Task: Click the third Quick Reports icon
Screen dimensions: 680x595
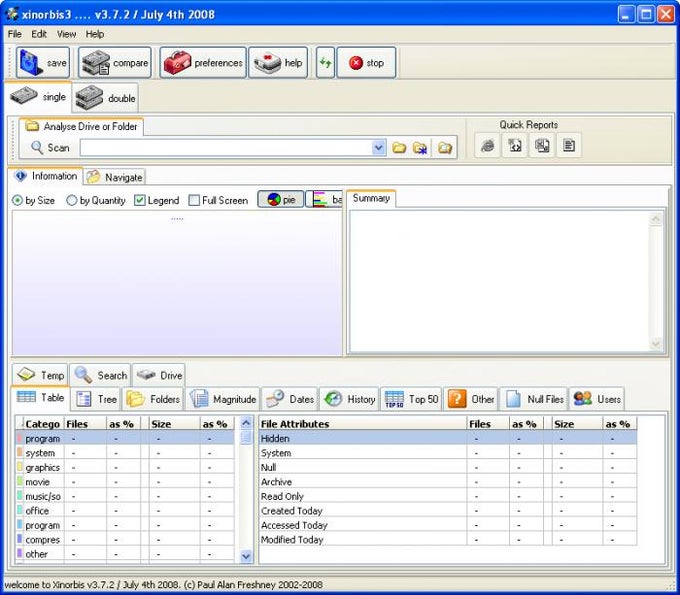Action: 542,145
